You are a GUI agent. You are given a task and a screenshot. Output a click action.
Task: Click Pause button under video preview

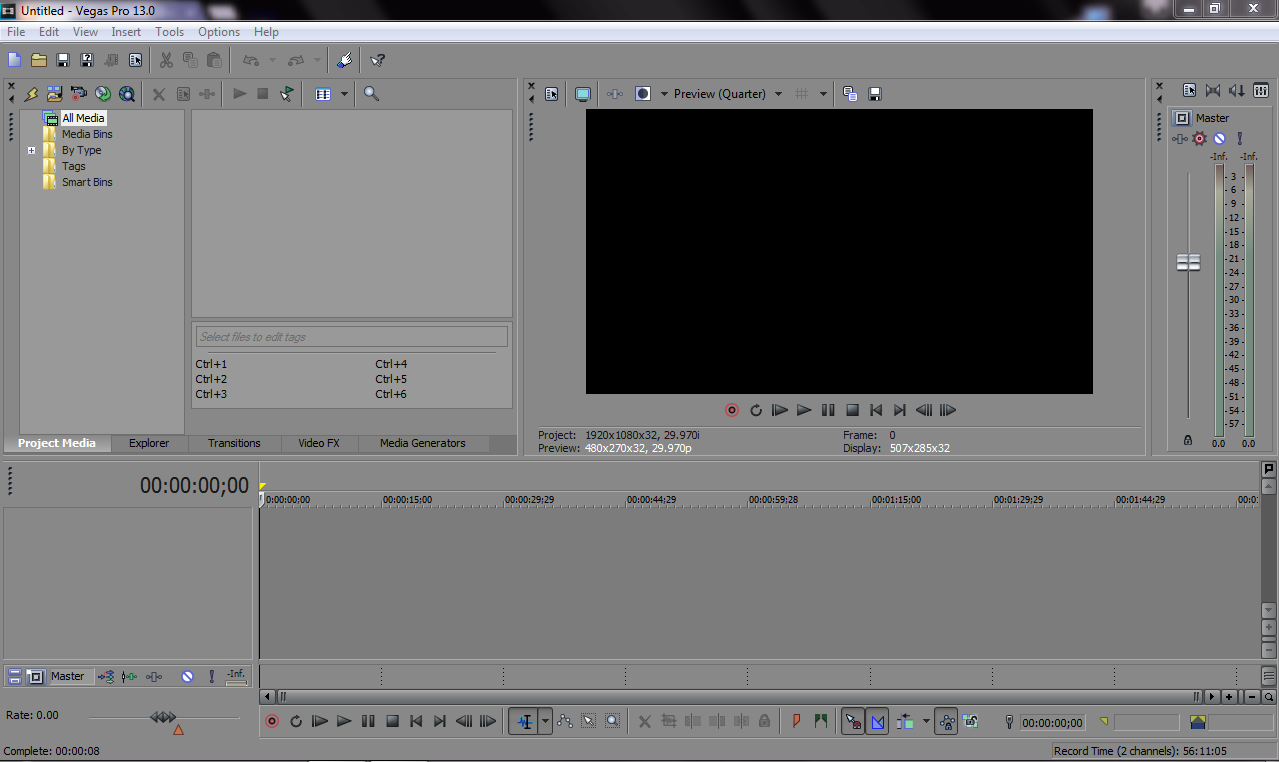click(828, 410)
